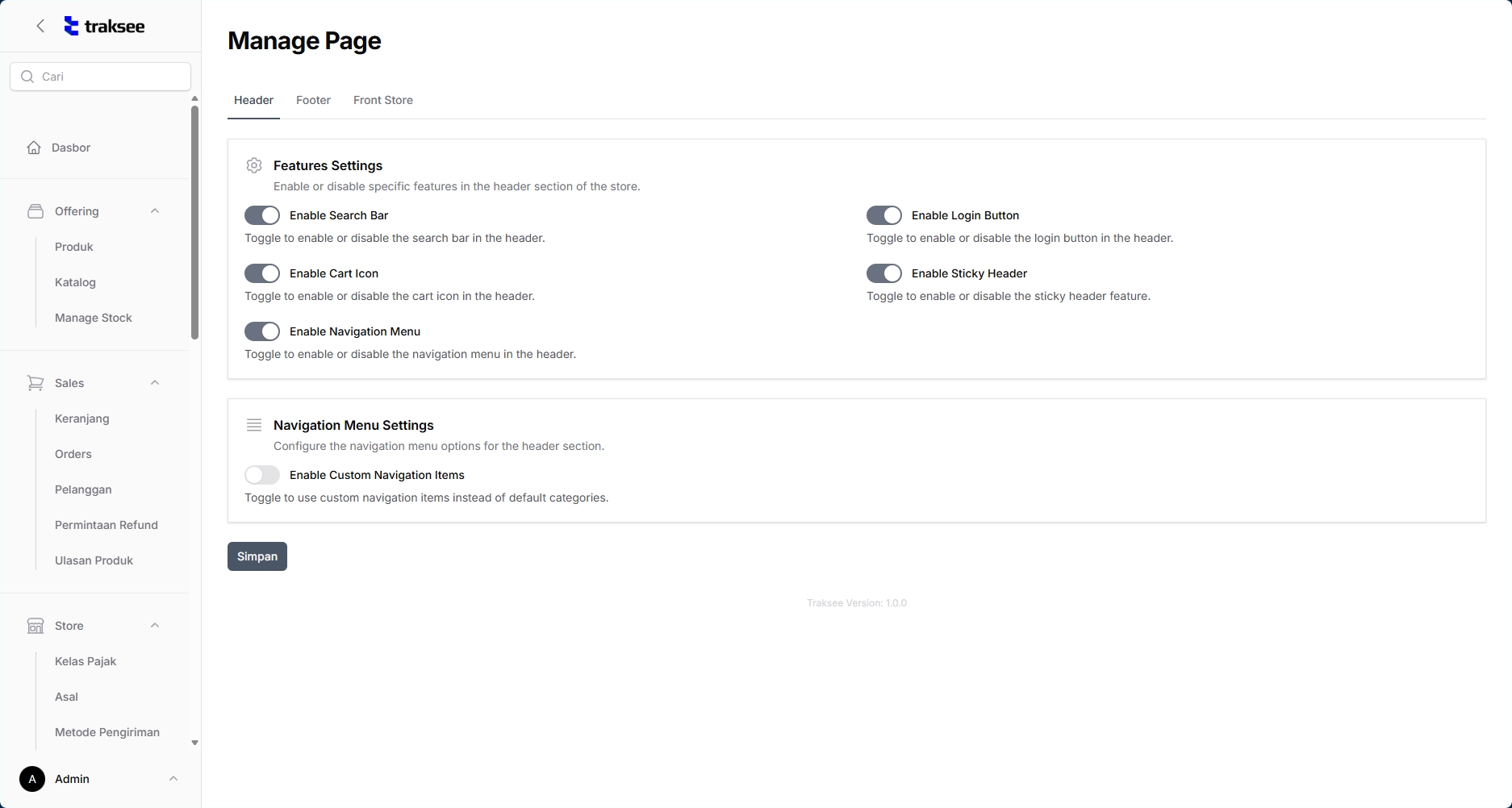Screen dimensions: 1512x808
Task: Click the sidebar vertical scrollbar thumb
Action: click(194, 222)
